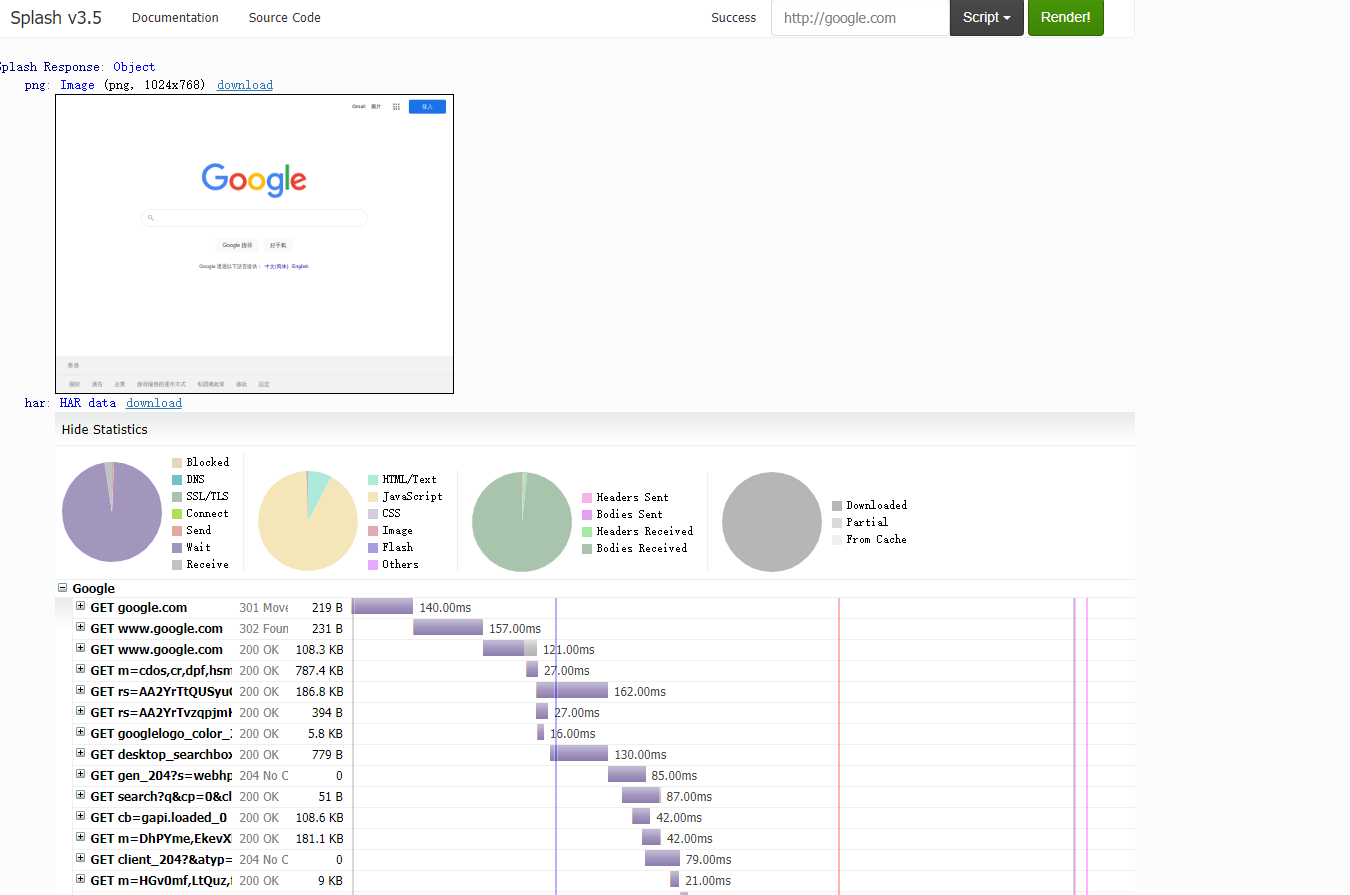Expand GET google.com 301 row
Image resolution: width=1350 pixels, height=895 pixels.
[x=81, y=607]
